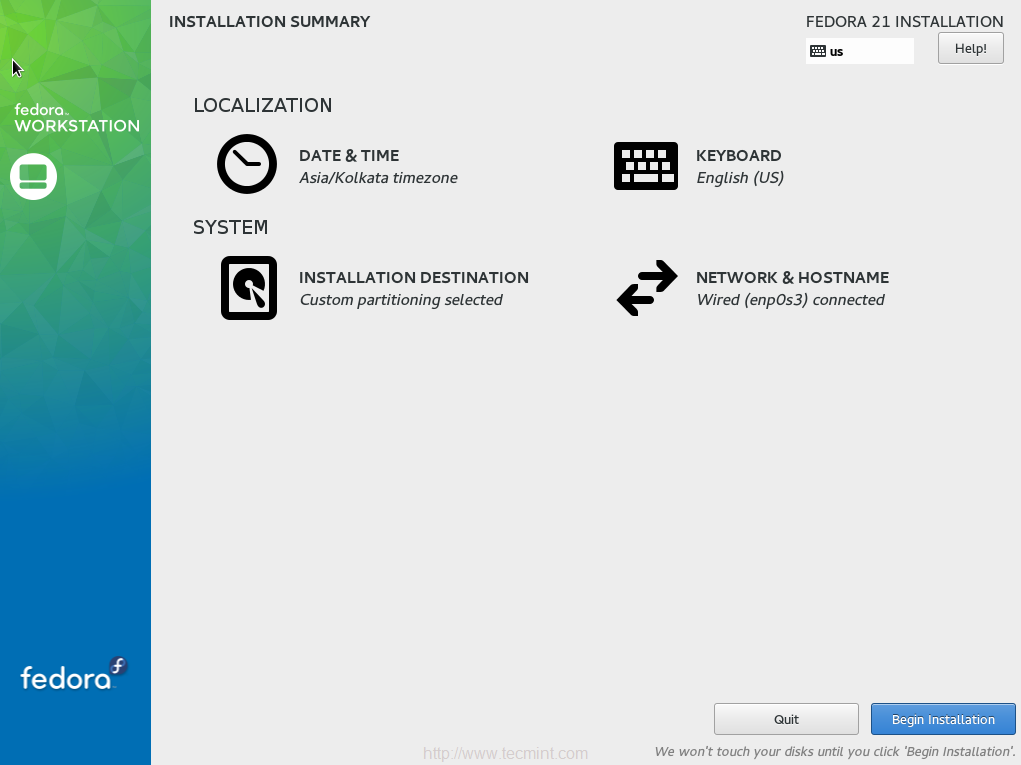This screenshot has width=1021, height=765.
Task: Click the 'SYSTEM' section heading
Action: click(x=231, y=227)
